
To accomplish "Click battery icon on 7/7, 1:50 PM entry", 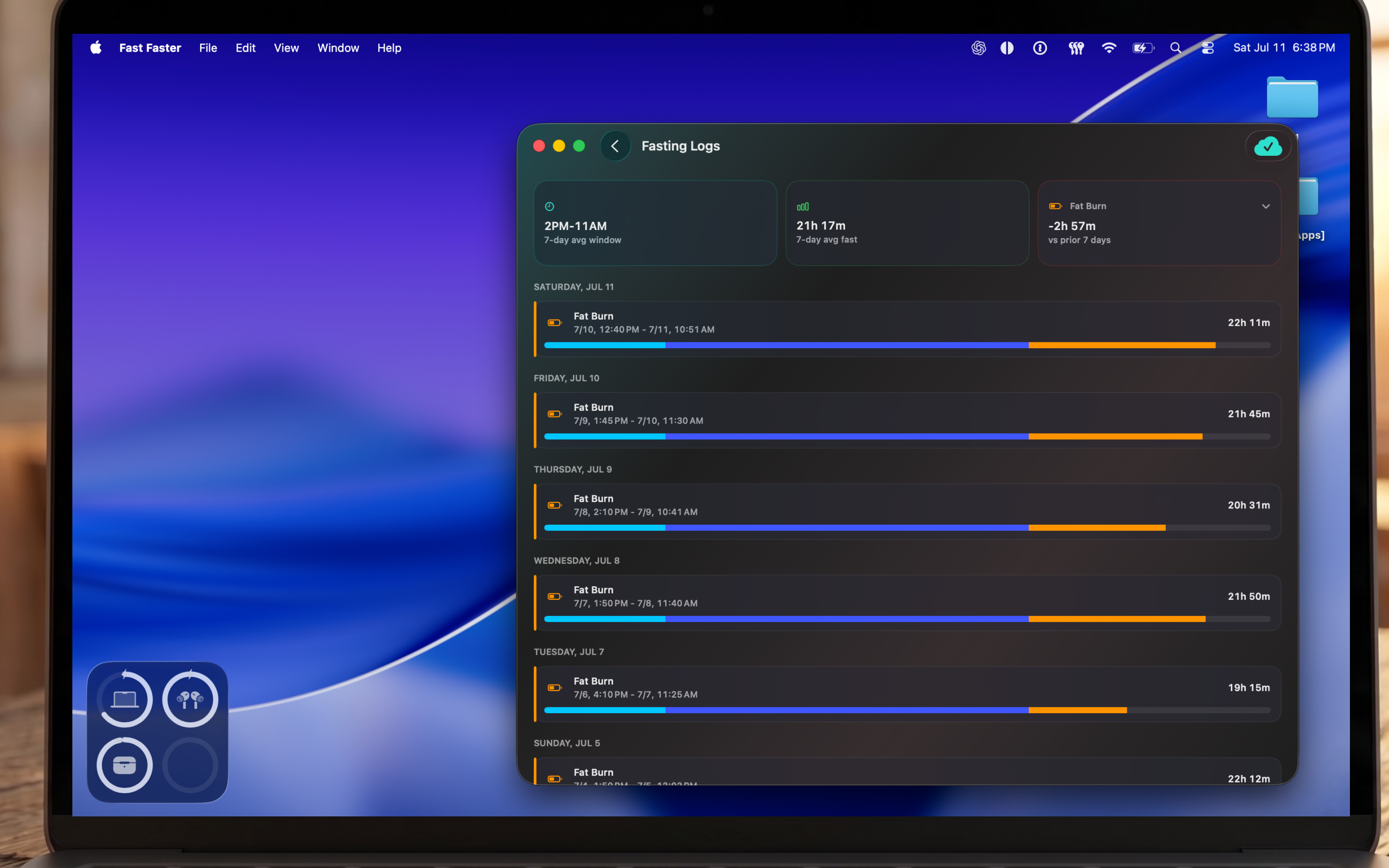I will pos(555,597).
